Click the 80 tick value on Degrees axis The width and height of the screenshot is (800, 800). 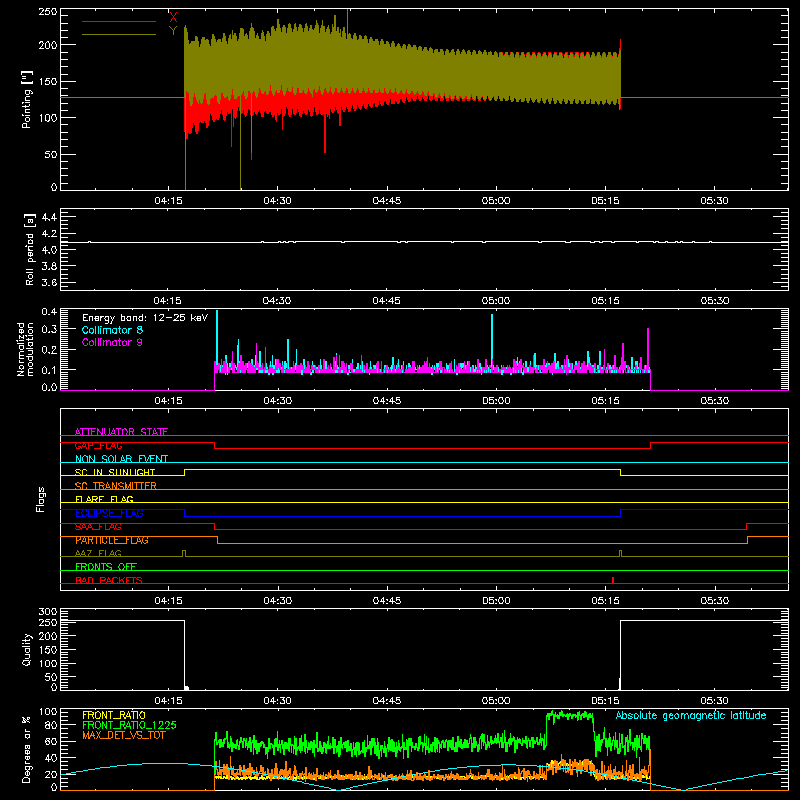click(x=52, y=725)
